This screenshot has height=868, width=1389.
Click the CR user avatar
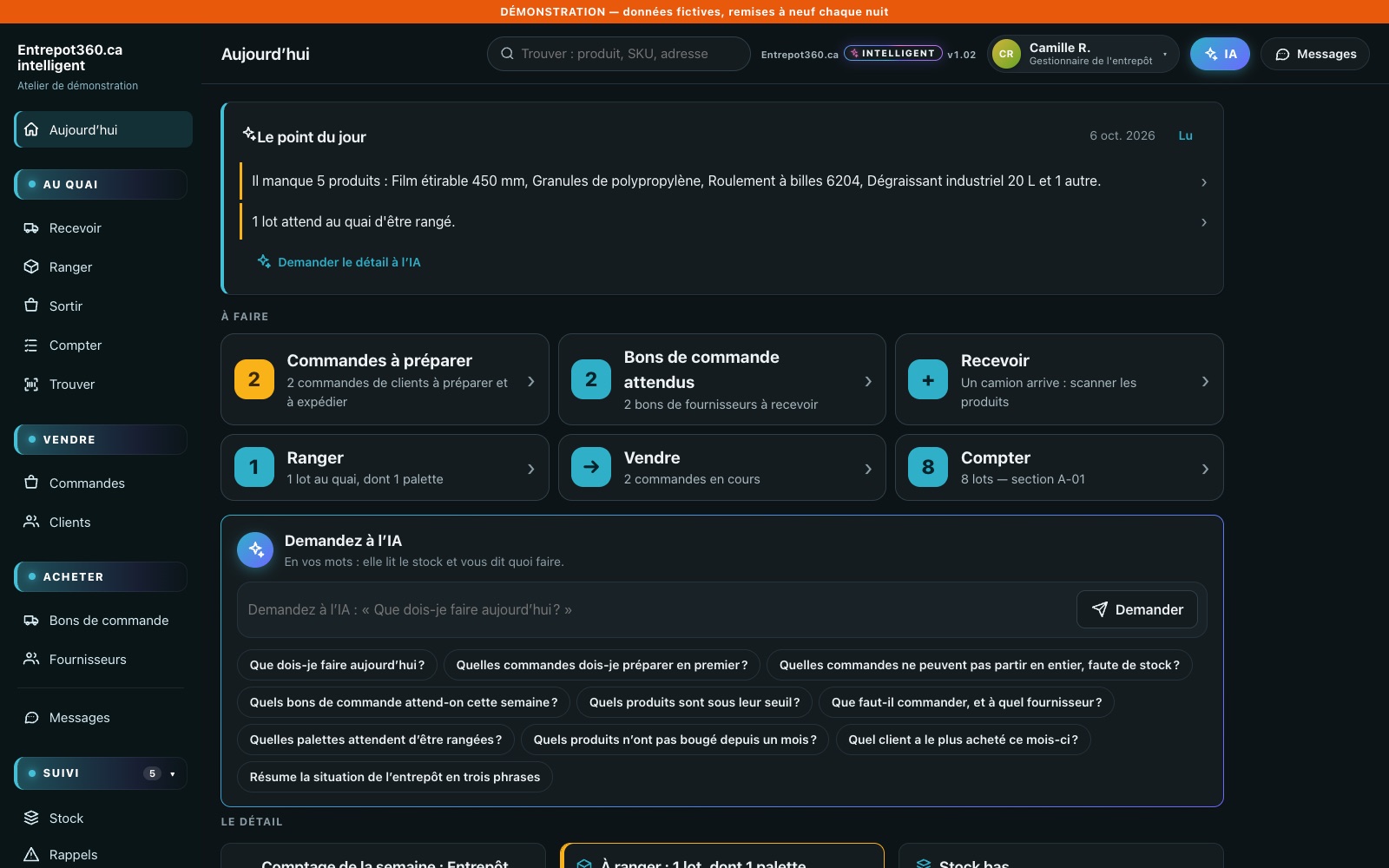(x=1006, y=54)
